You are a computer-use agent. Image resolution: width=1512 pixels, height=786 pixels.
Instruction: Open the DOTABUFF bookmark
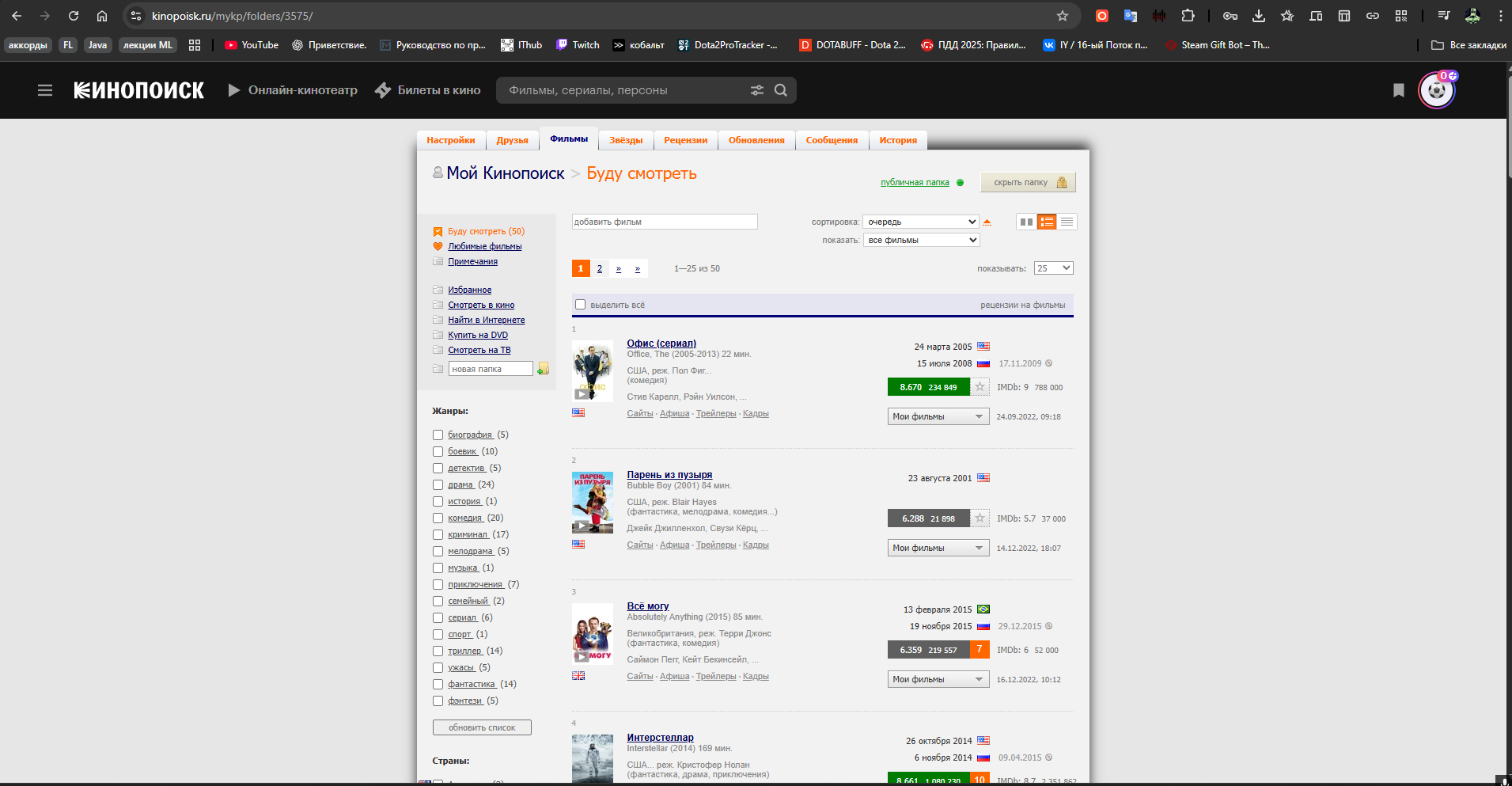pyautogui.click(x=853, y=45)
